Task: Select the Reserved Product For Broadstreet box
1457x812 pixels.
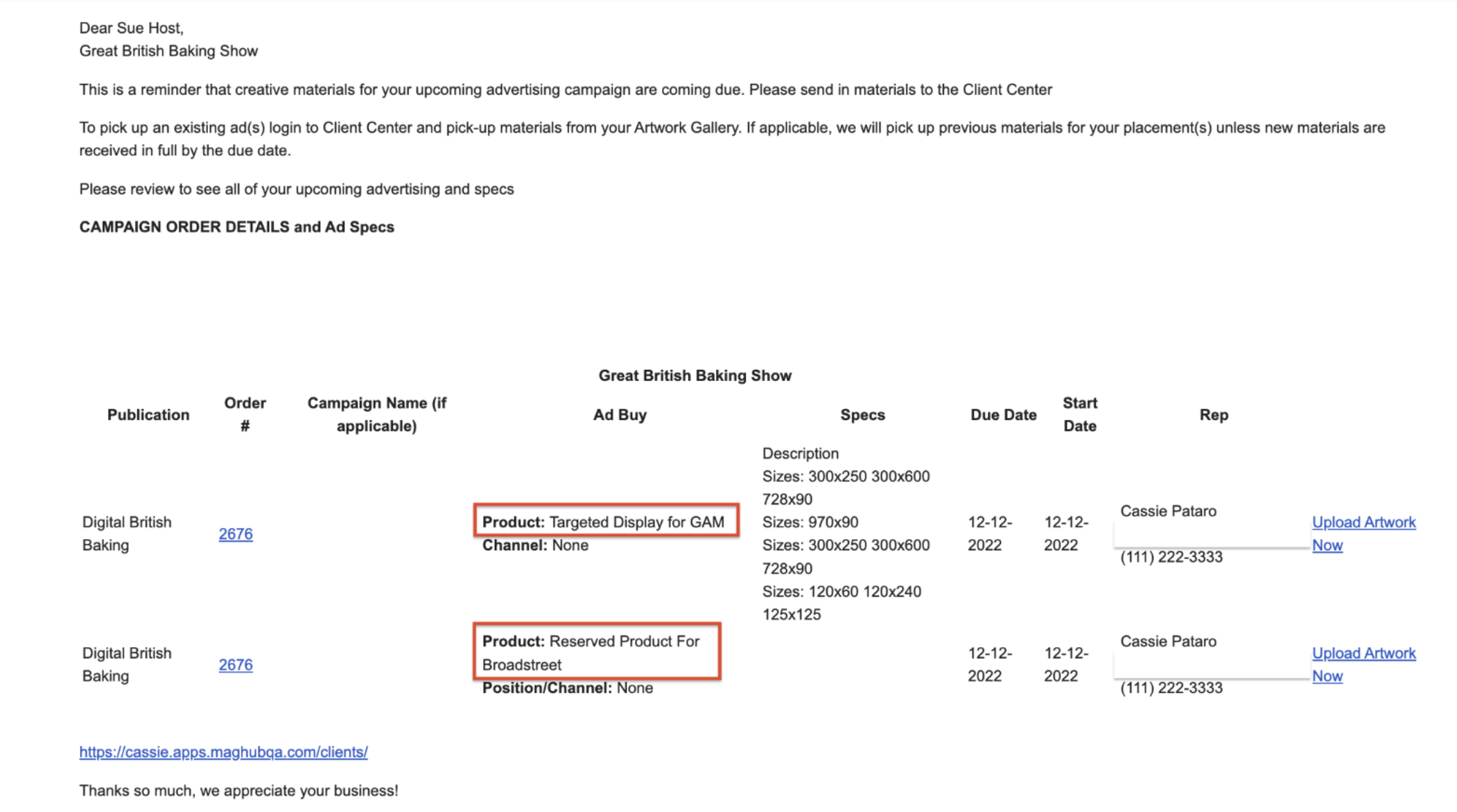Action: pos(597,652)
